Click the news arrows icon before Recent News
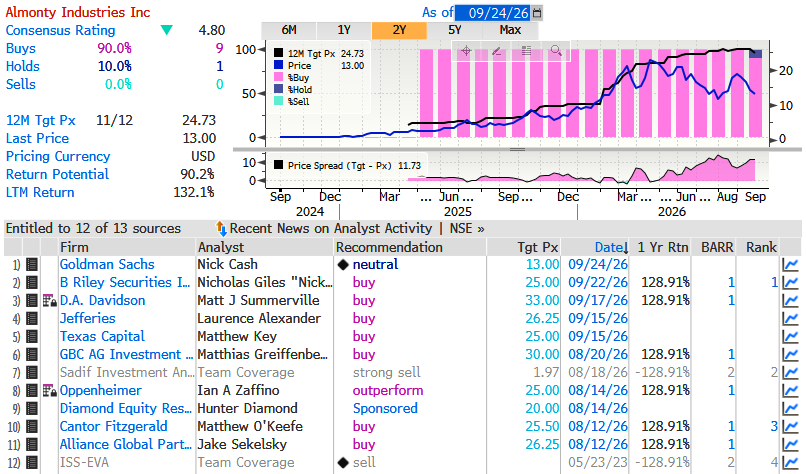 pyautogui.click(x=221, y=228)
